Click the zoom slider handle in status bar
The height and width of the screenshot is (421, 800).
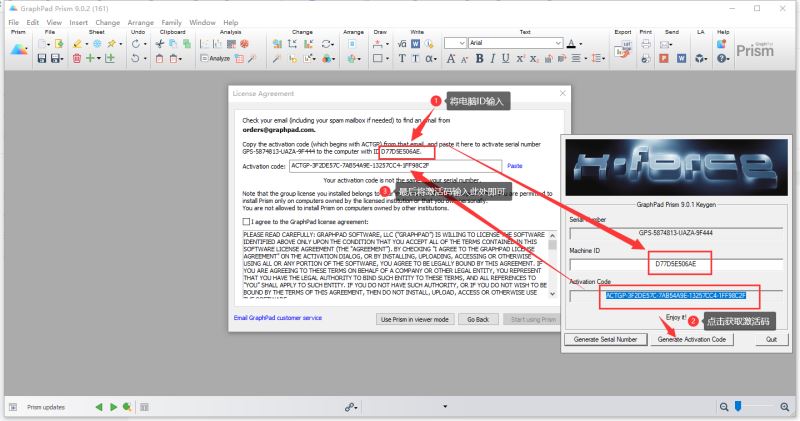(x=738, y=406)
